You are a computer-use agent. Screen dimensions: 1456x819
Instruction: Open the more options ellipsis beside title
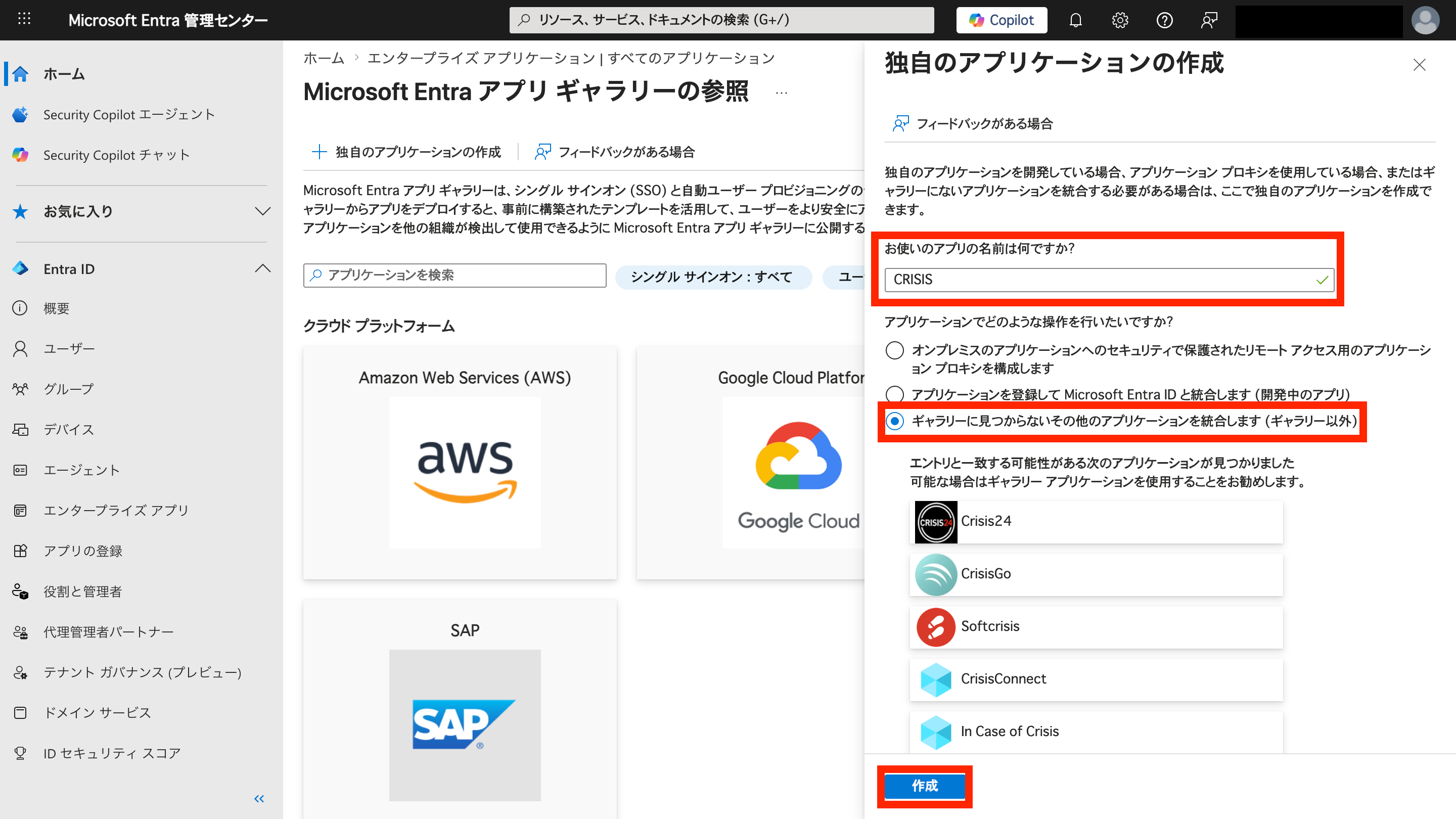782,93
